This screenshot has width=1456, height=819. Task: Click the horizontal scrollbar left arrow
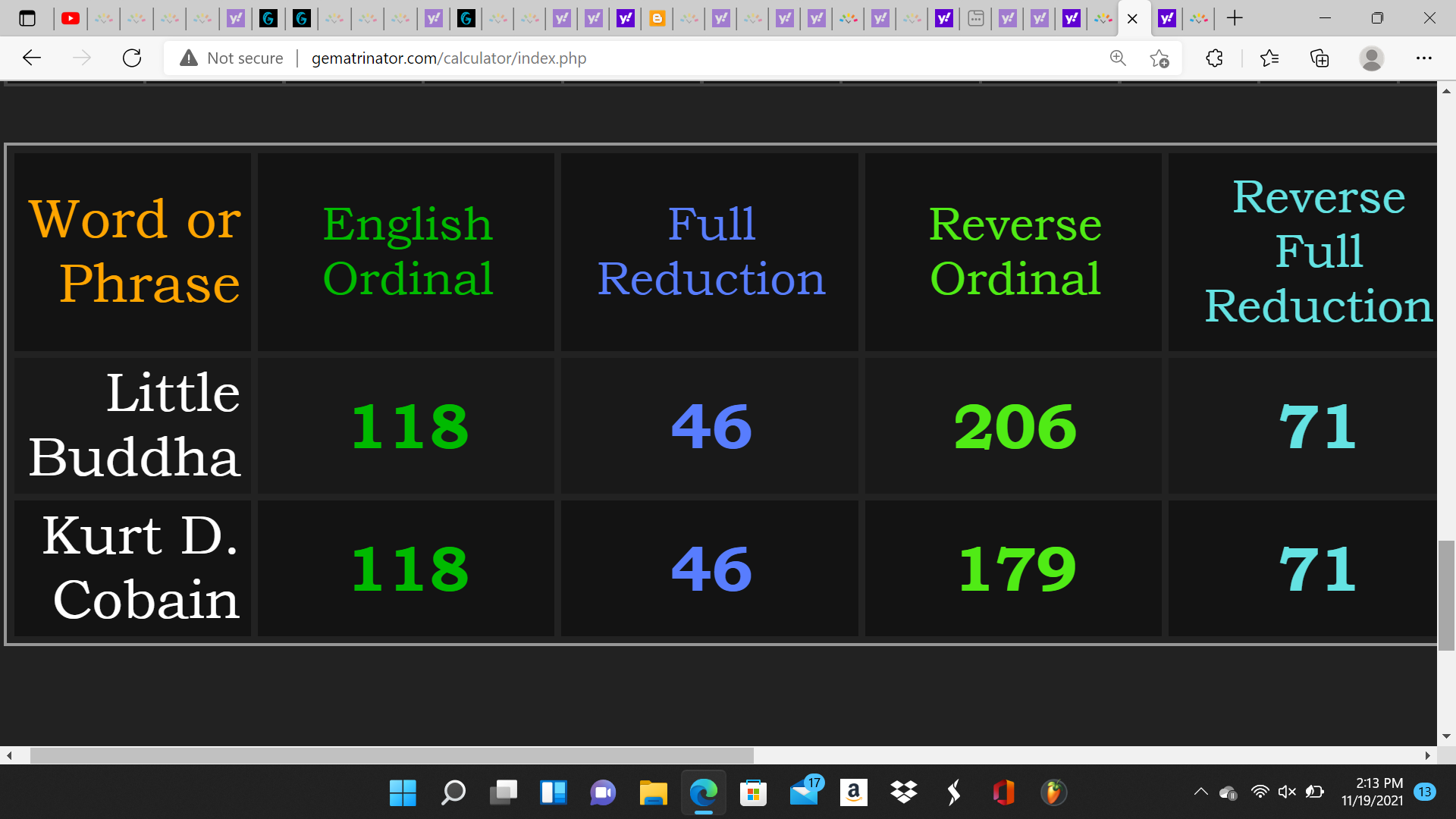point(9,755)
